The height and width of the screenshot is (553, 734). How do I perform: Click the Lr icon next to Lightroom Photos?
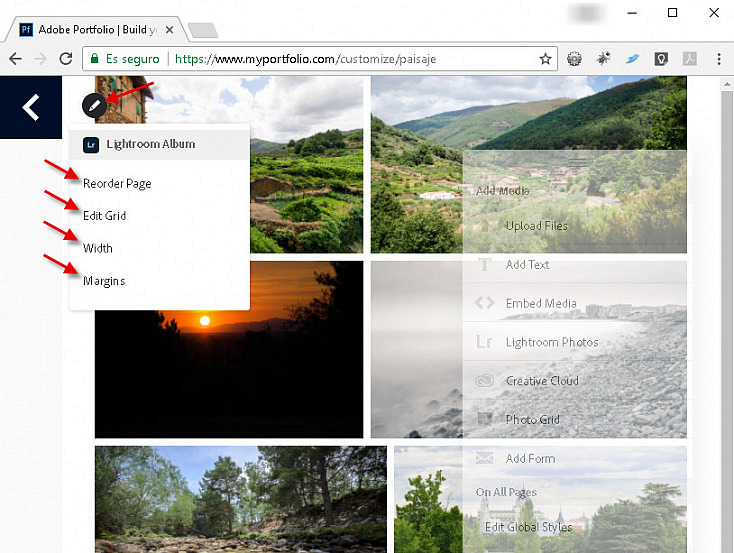(x=484, y=342)
